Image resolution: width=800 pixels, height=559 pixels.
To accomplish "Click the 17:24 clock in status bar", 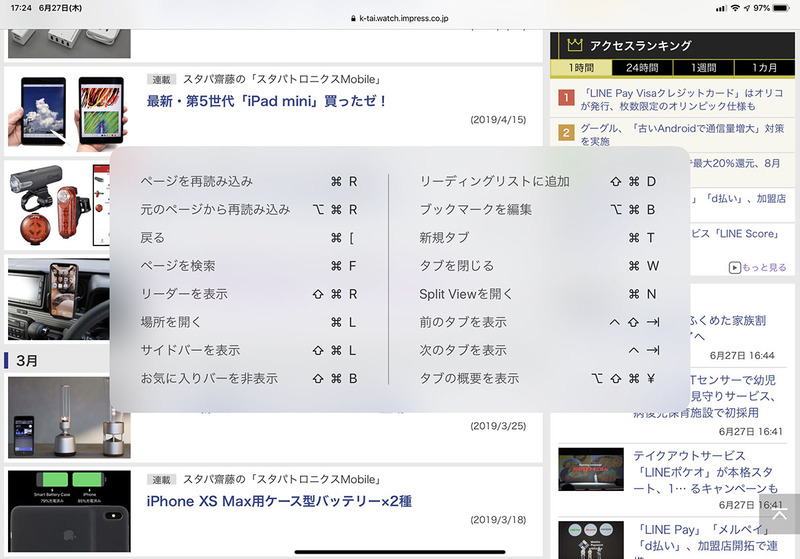I will (x=21, y=8).
